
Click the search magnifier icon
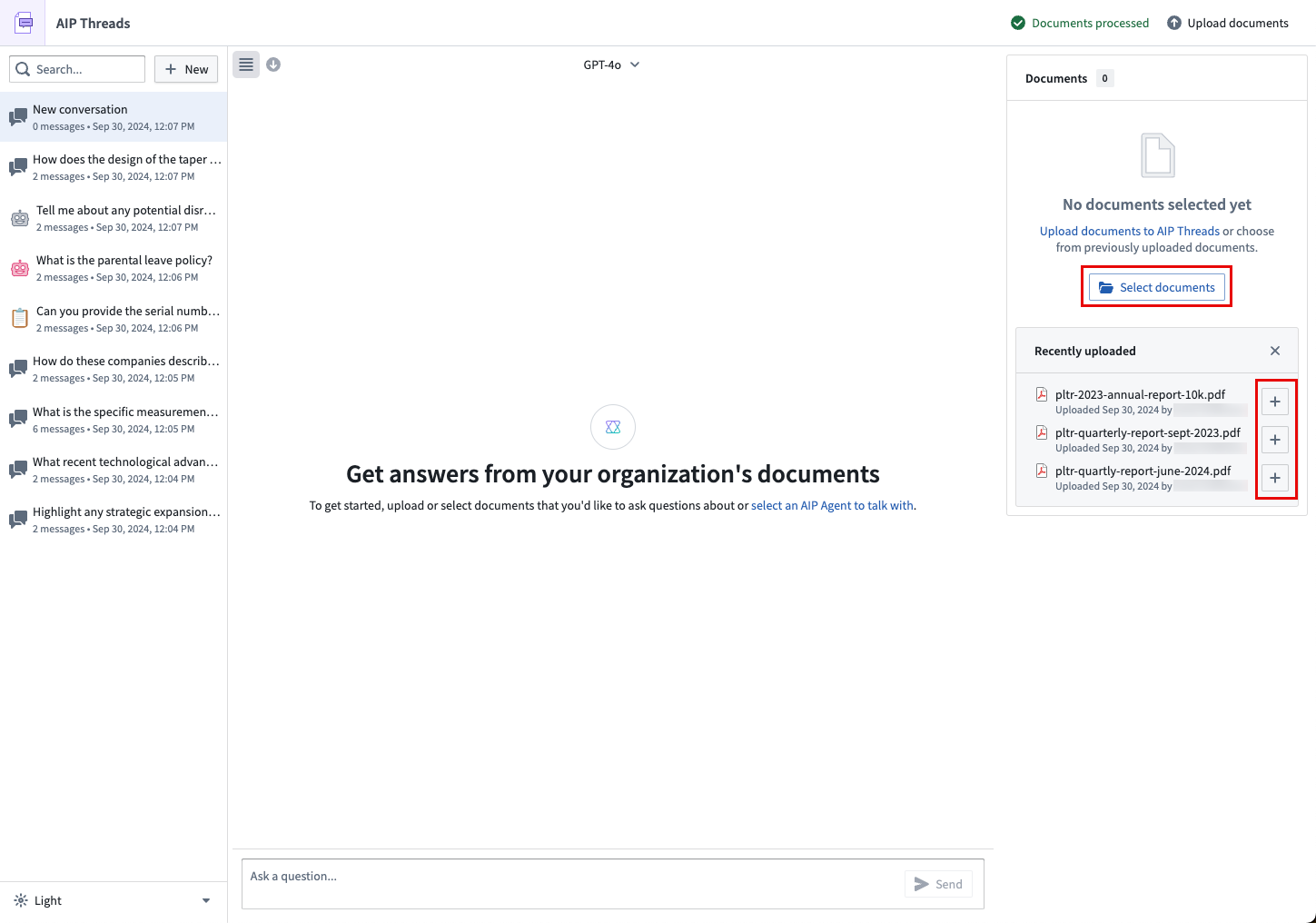(23, 69)
